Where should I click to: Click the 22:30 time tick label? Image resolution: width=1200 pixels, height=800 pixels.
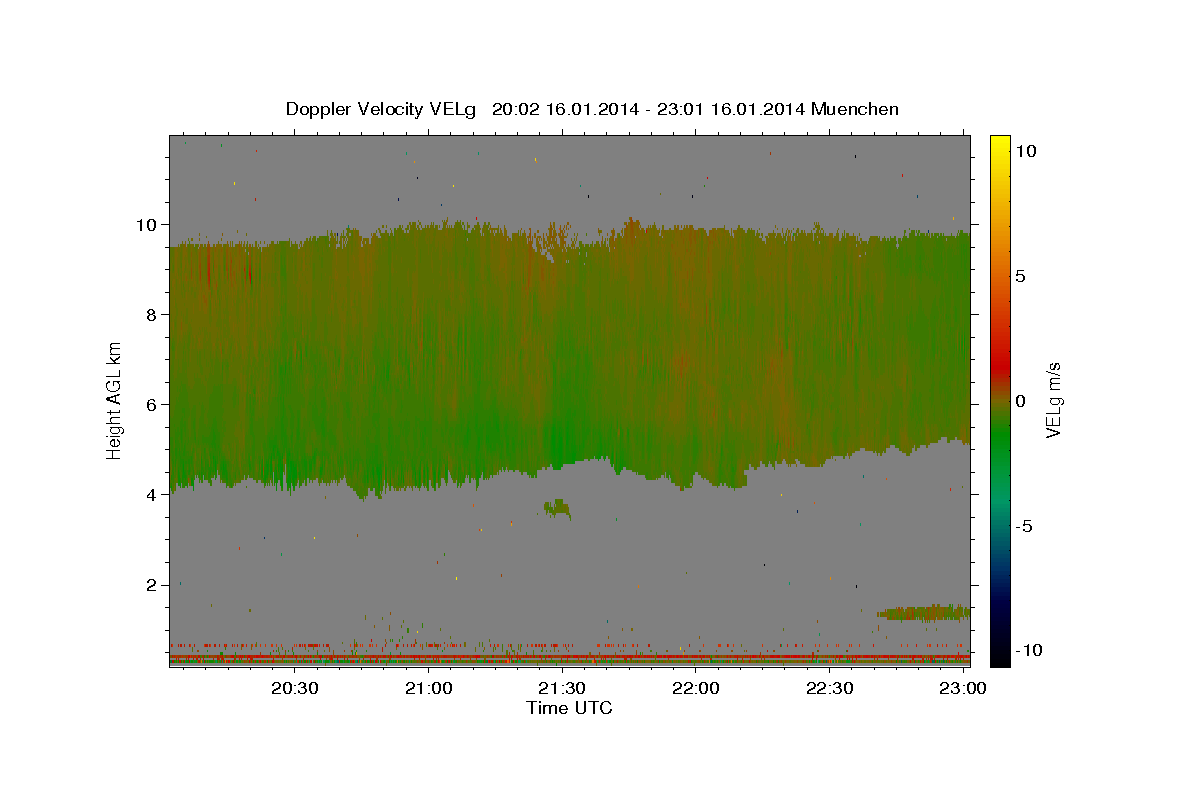[x=829, y=689]
